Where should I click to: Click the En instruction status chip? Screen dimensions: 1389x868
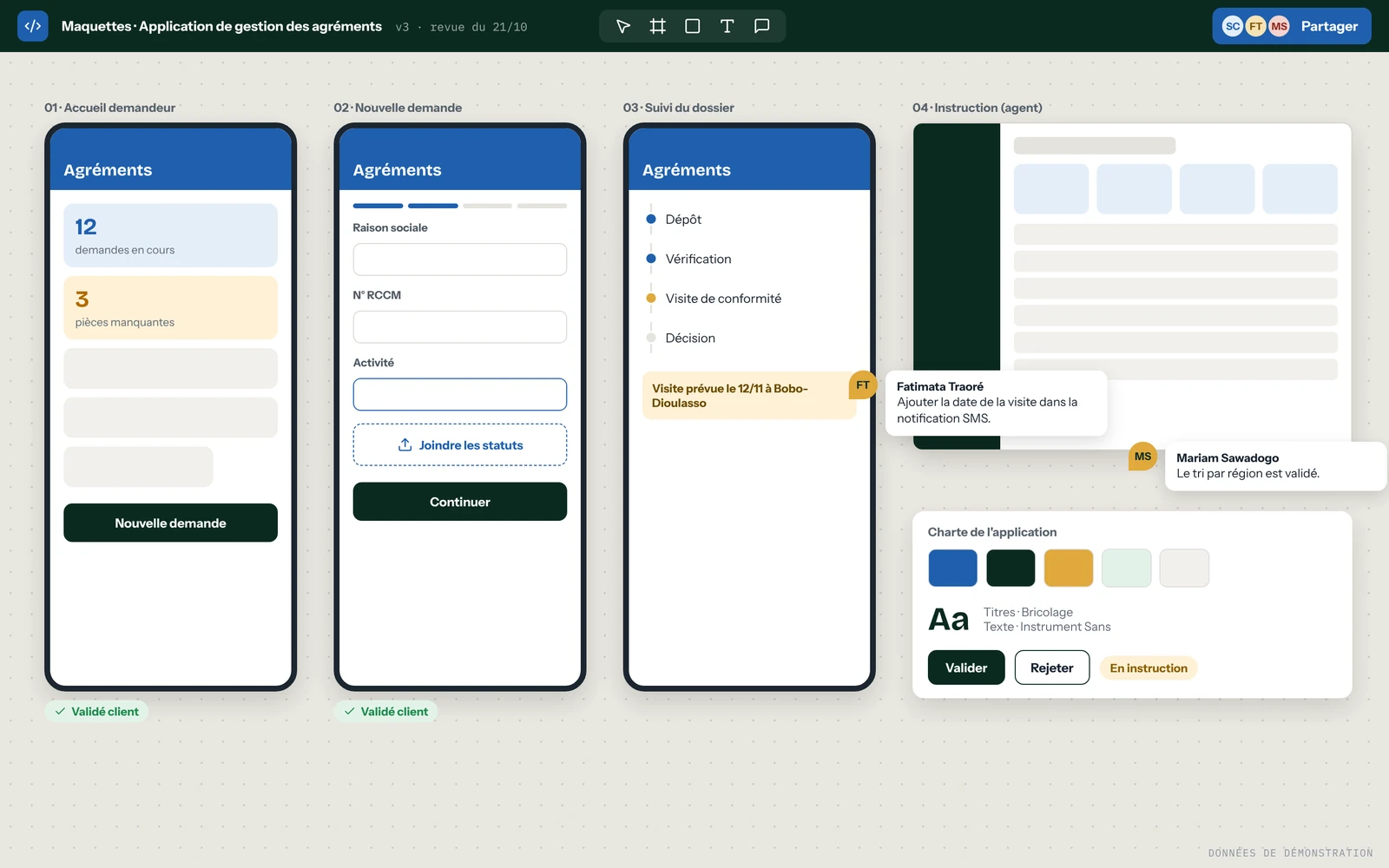pyautogui.click(x=1149, y=667)
